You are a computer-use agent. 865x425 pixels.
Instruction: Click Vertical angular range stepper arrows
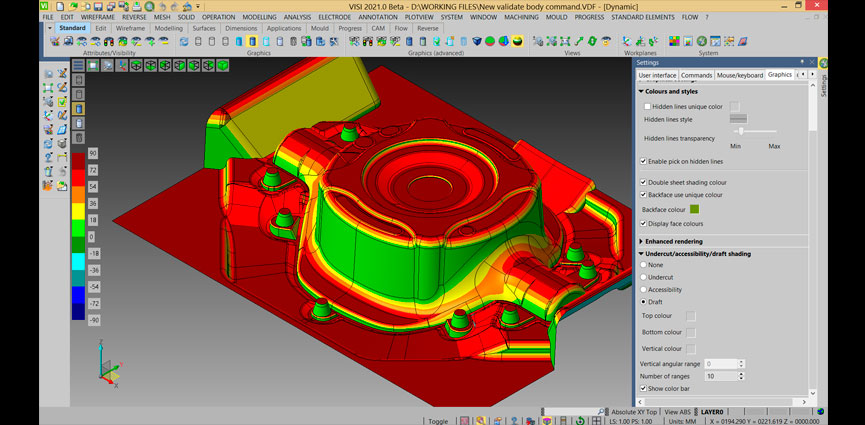(x=741, y=364)
